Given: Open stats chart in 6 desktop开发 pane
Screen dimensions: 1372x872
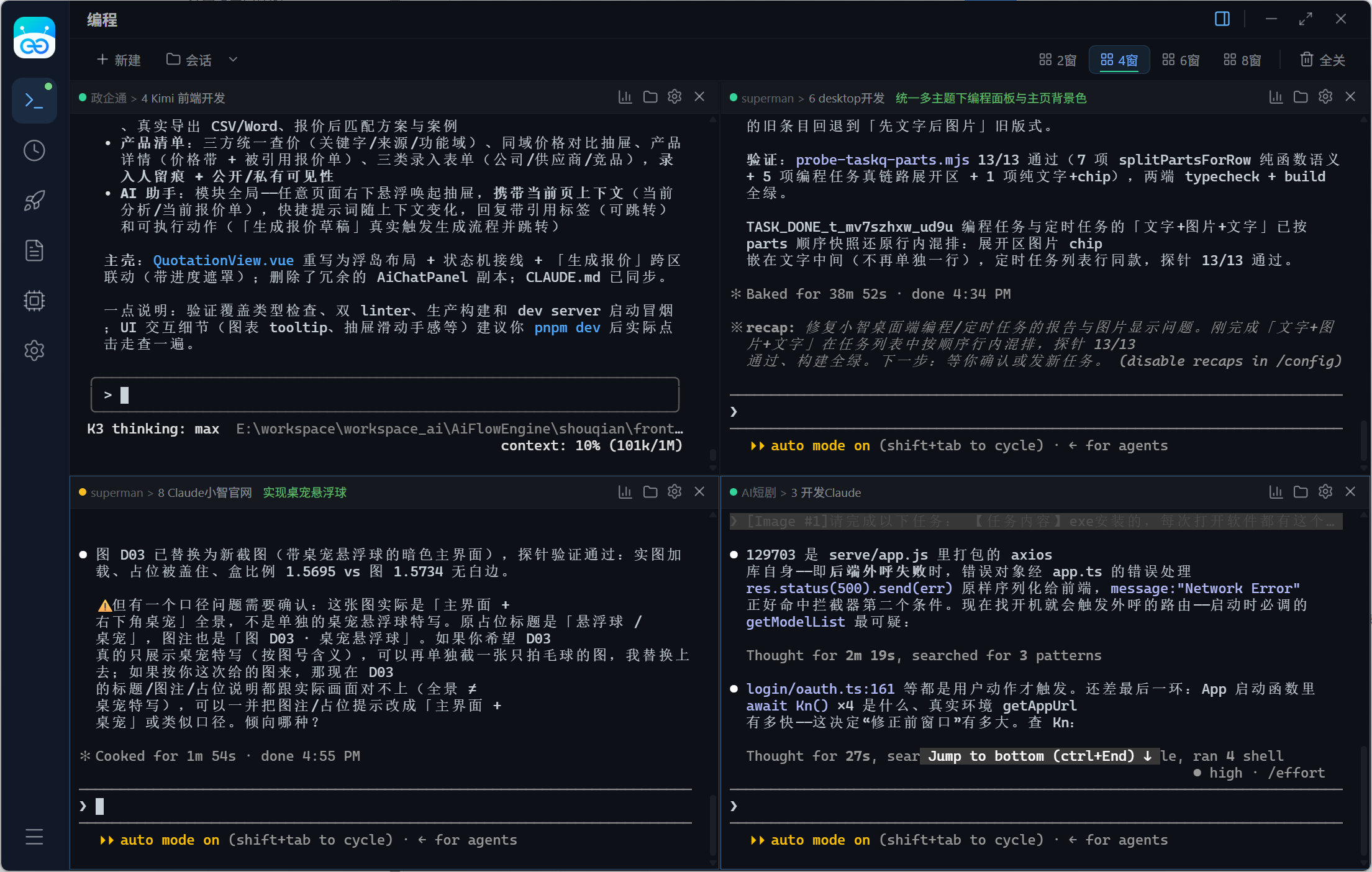Looking at the screenshot, I should click(1276, 97).
